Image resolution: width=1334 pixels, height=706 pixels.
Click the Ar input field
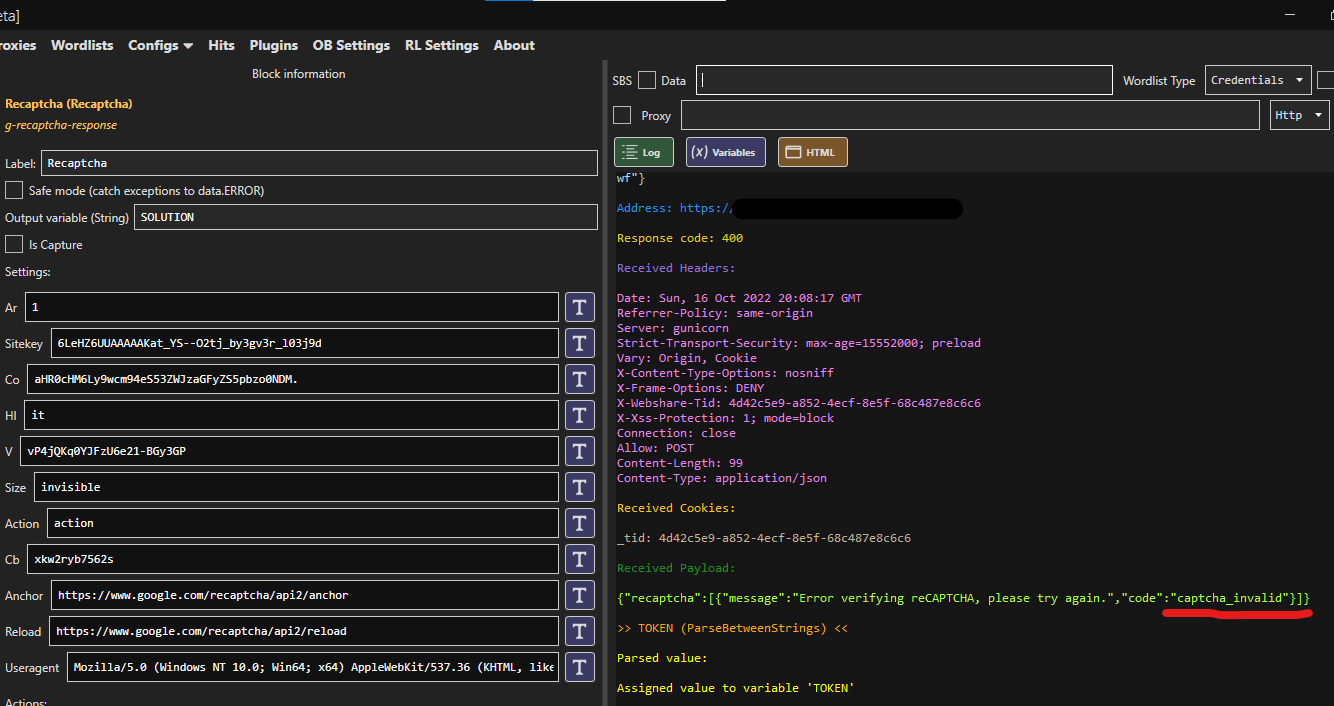tap(292, 307)
